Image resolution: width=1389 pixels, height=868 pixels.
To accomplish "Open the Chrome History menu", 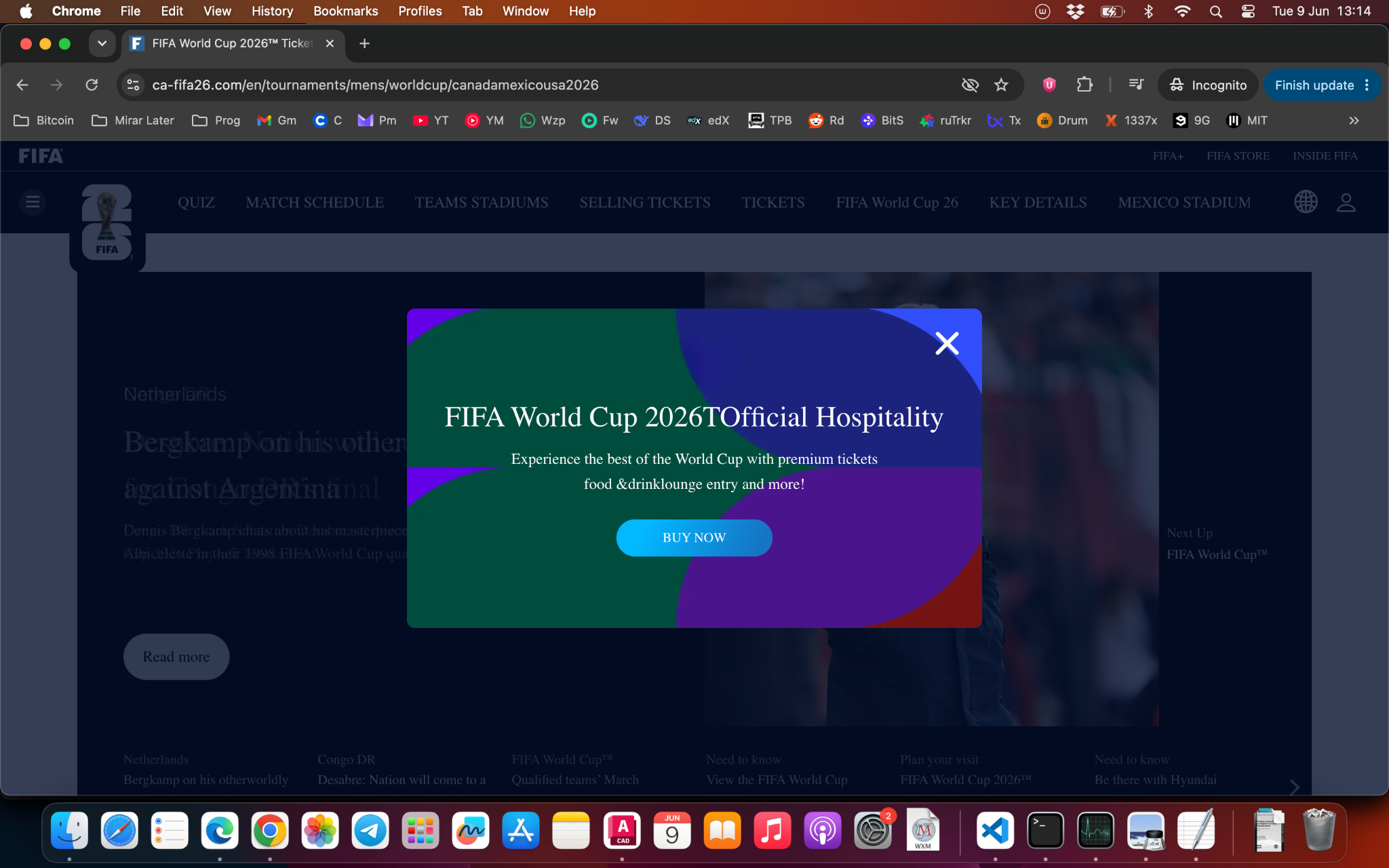I will point(272,11).
